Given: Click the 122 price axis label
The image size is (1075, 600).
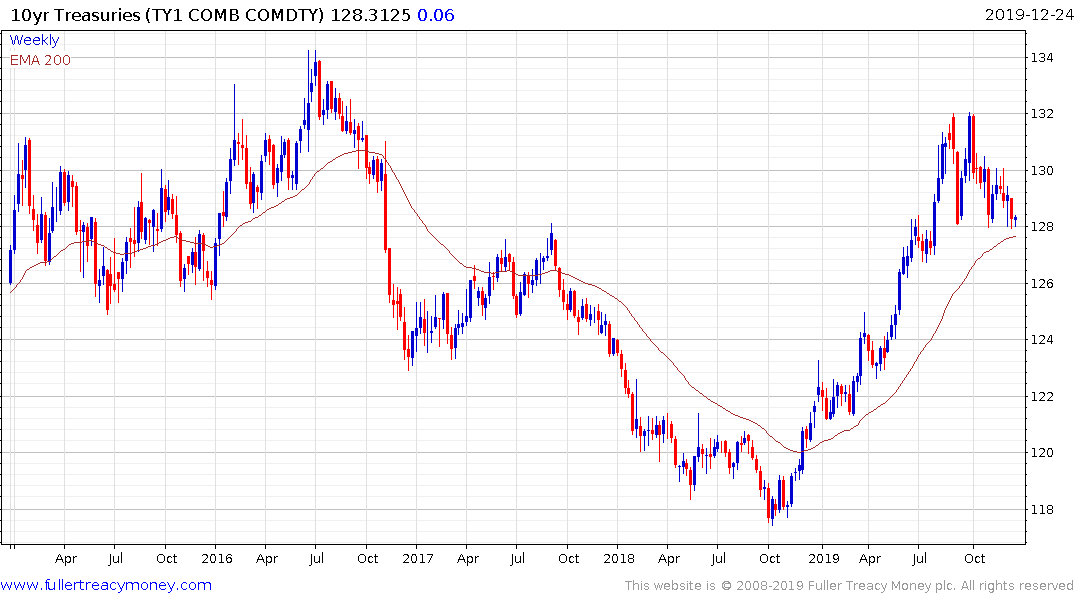Looking at the screenshot, I should (x=1041, y=396).
